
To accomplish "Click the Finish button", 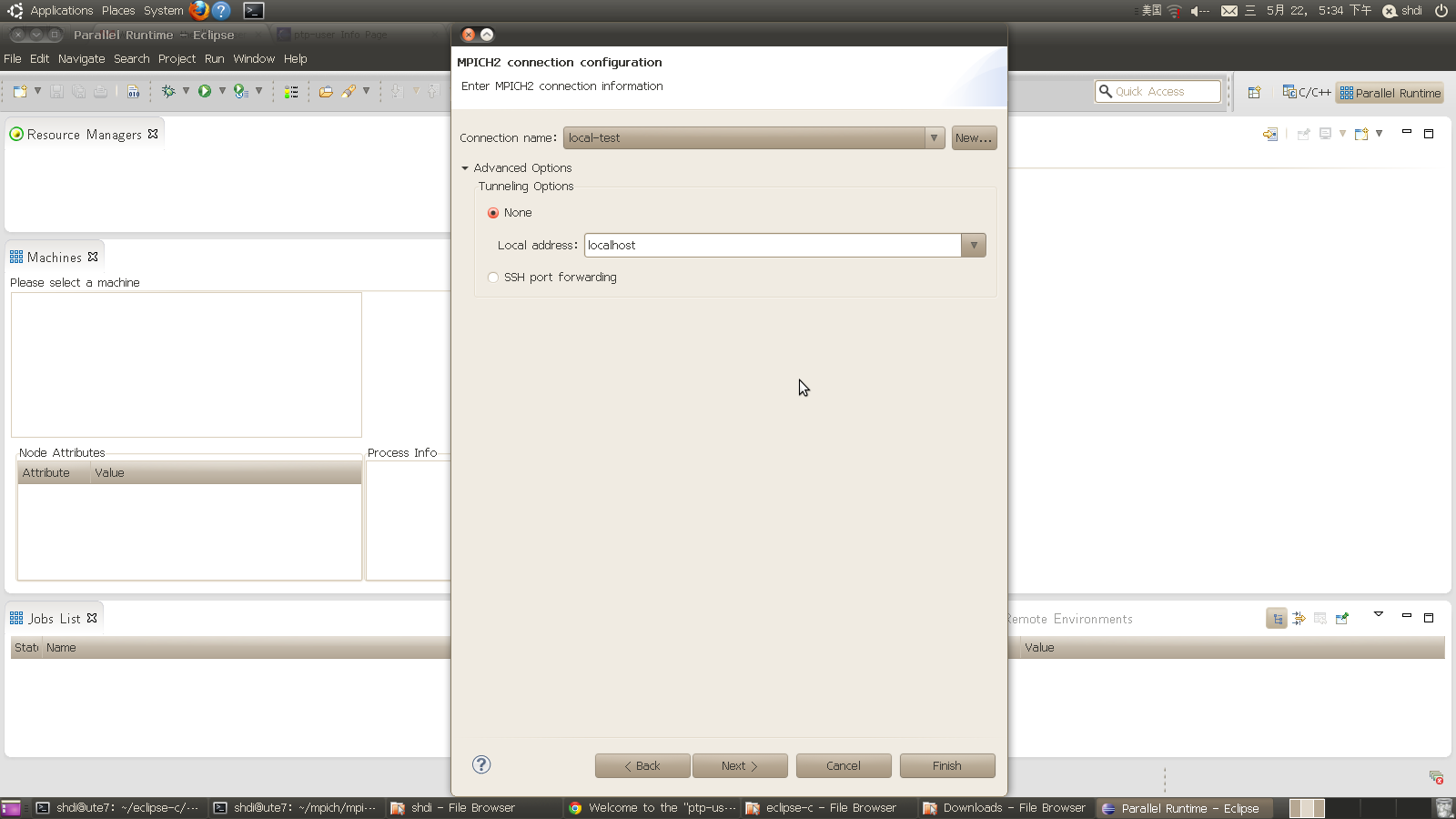I will coord(947,766).
